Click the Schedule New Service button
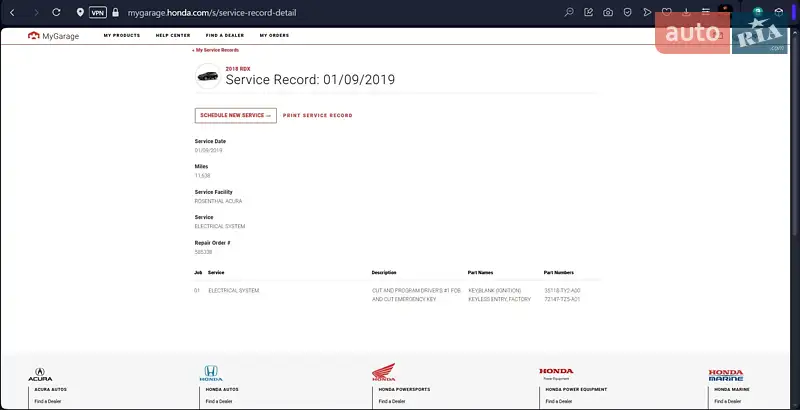This screenshot has height=410, width=800. (x=235, y=115)
